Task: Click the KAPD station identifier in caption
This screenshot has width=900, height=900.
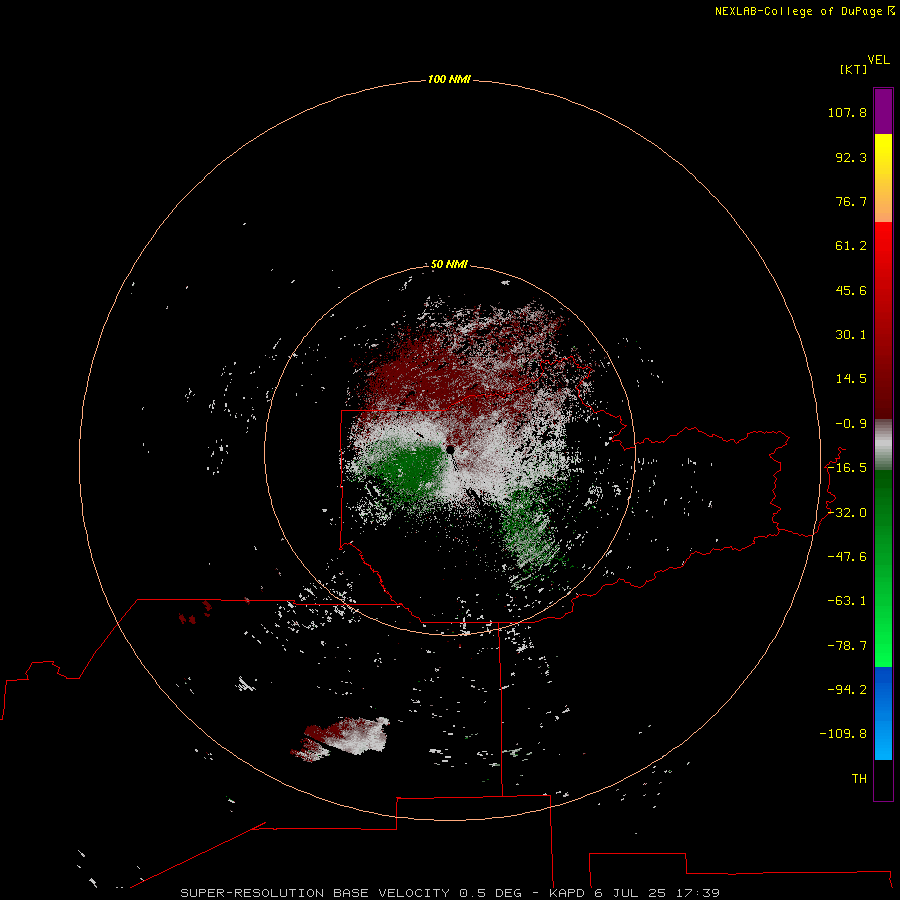Action: click(x=567, y=893)
